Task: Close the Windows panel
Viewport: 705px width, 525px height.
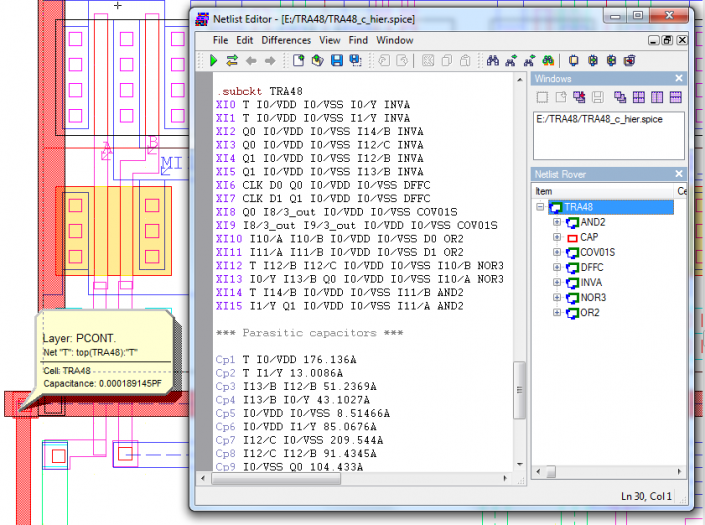Action: click(679, 79)
